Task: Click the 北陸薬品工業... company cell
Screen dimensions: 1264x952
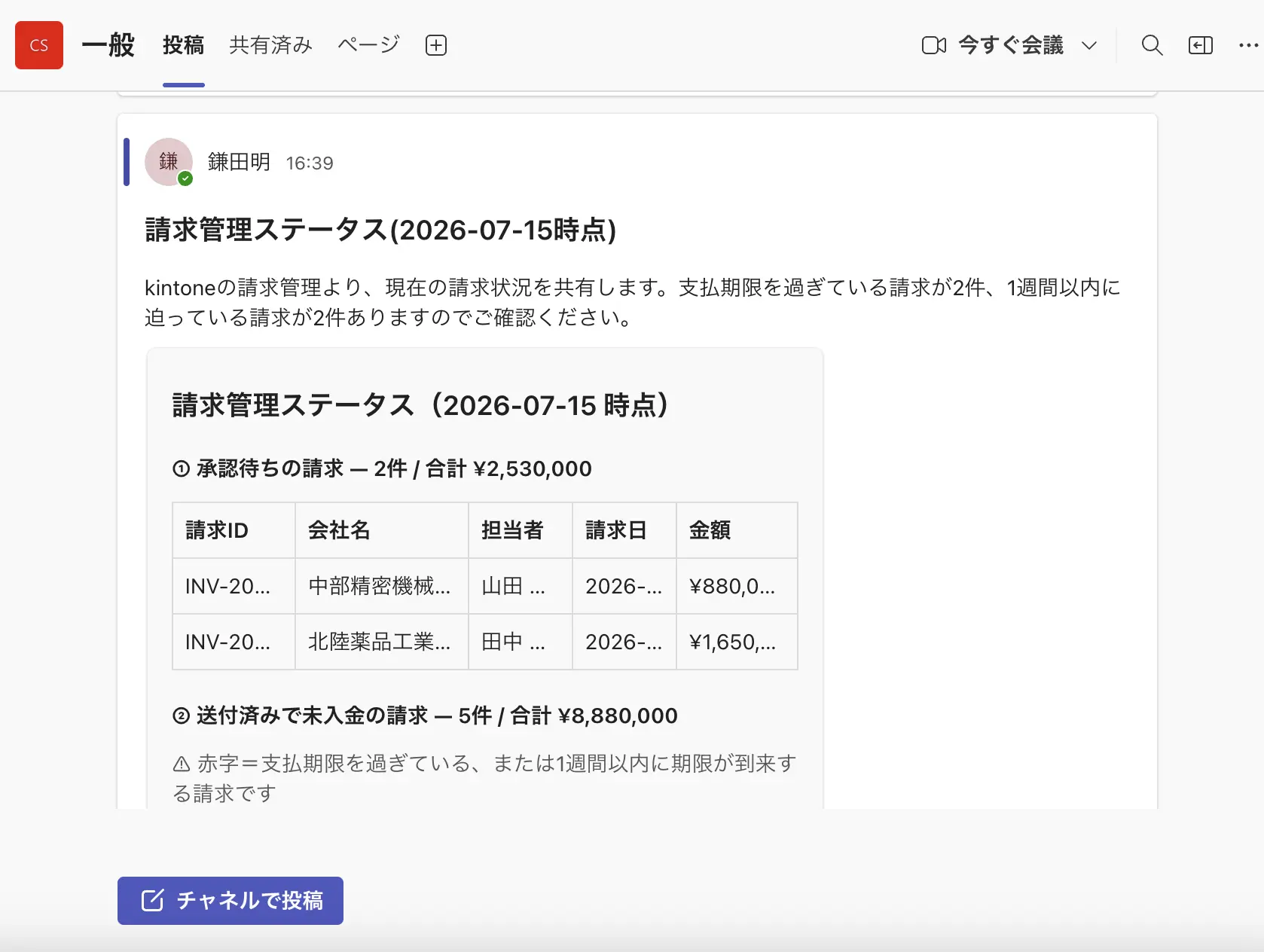Action: pos(381,642)
